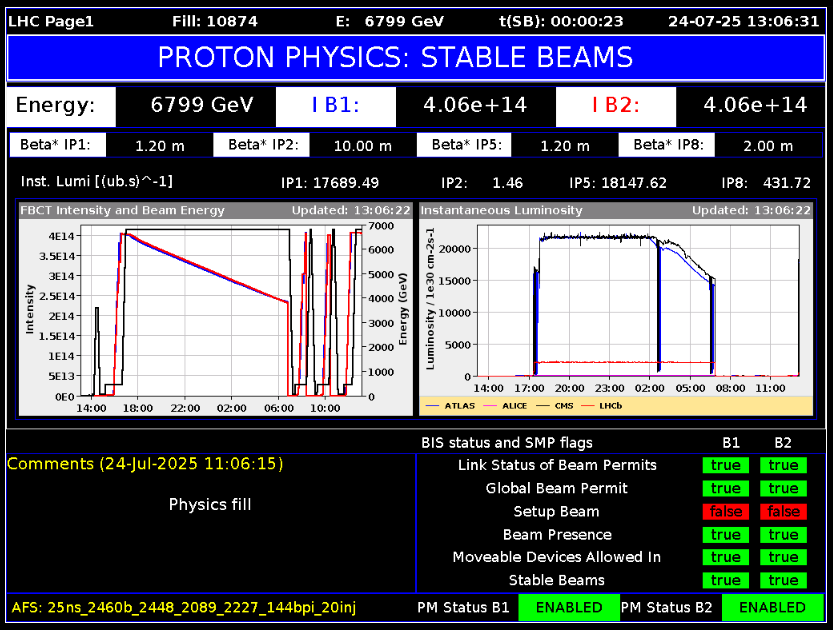Screen dimensions: 833x630
Task: Click the B1 Setup Beam false indicator
Action: (x=726, y=511)
